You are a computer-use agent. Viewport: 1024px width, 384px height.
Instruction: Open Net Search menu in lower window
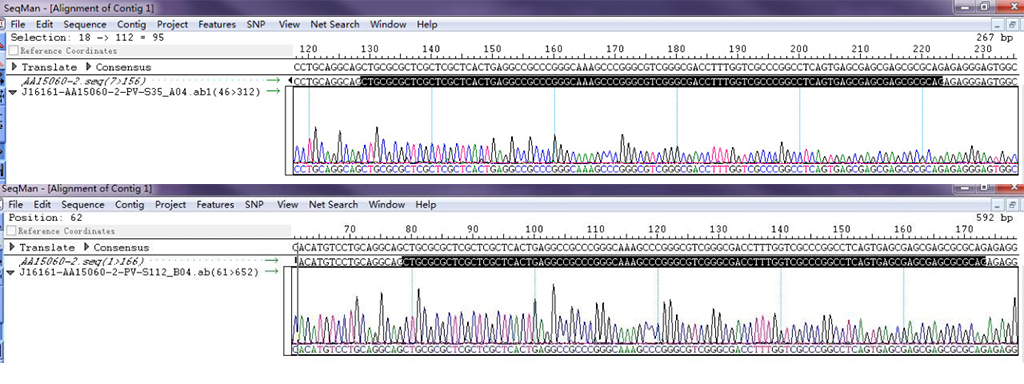(x=333, y=204)
